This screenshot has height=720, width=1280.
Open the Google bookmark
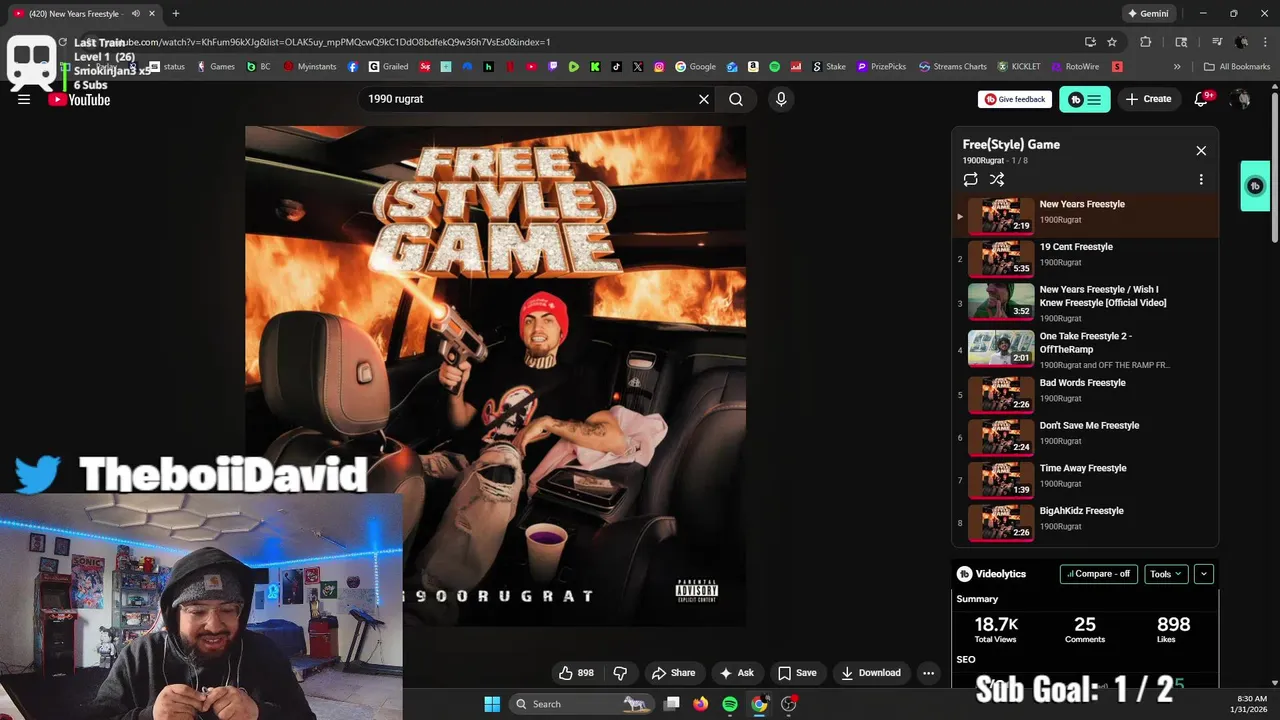[695, 67]
